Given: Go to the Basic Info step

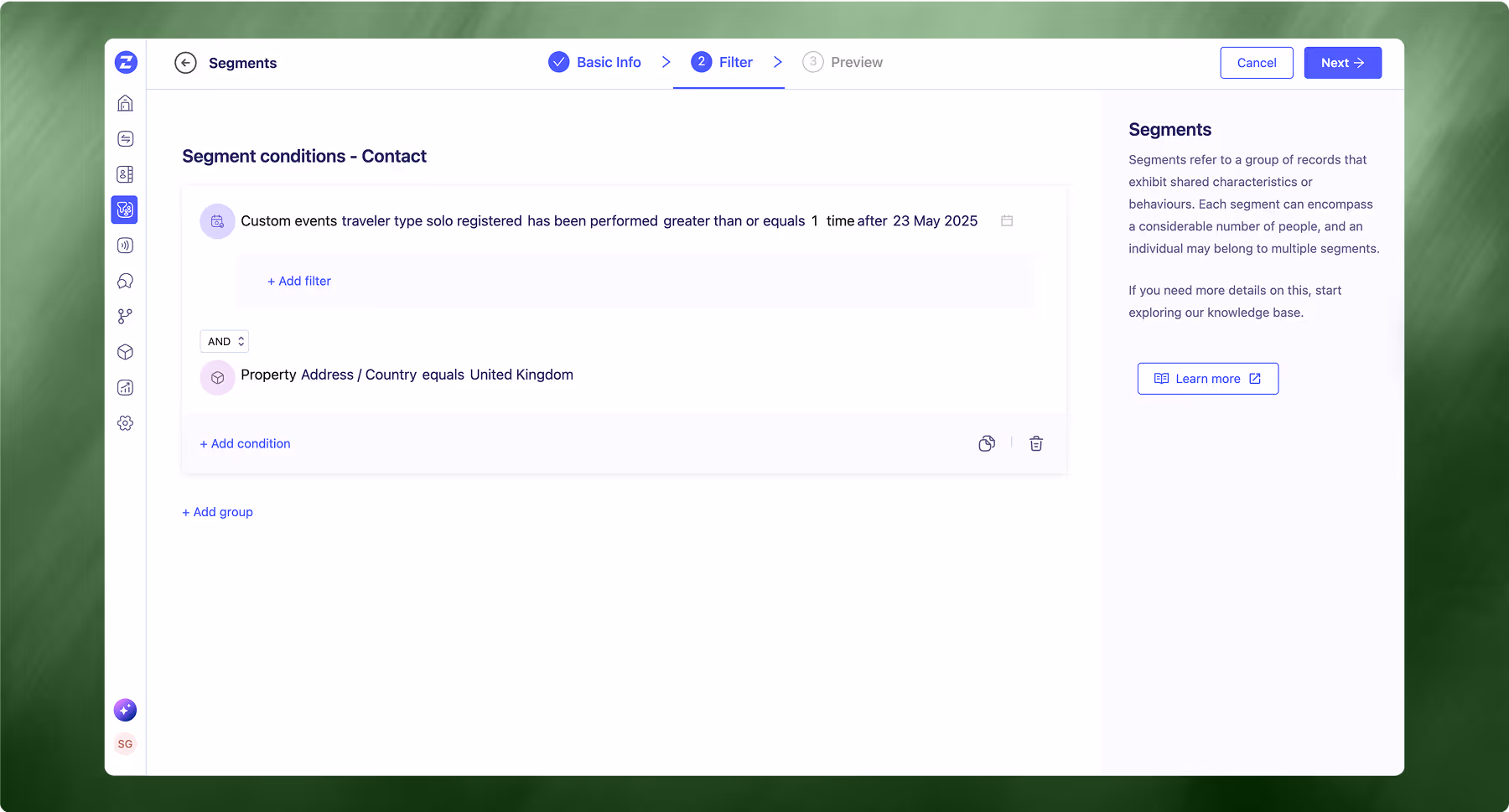Looking at the screenshot, I should [x=595, y=62].
